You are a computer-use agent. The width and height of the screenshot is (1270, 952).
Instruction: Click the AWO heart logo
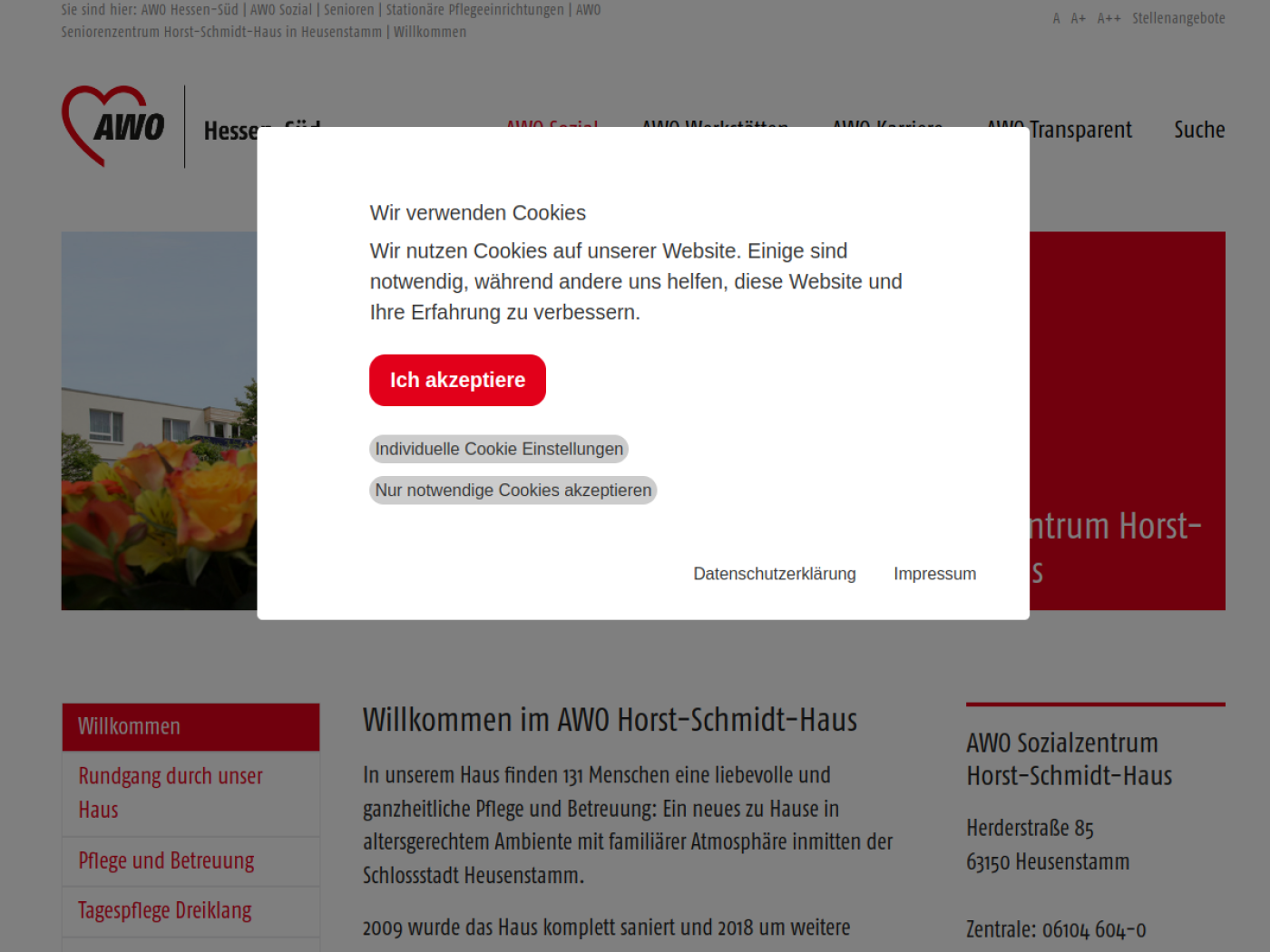click(x=113, y=126)
